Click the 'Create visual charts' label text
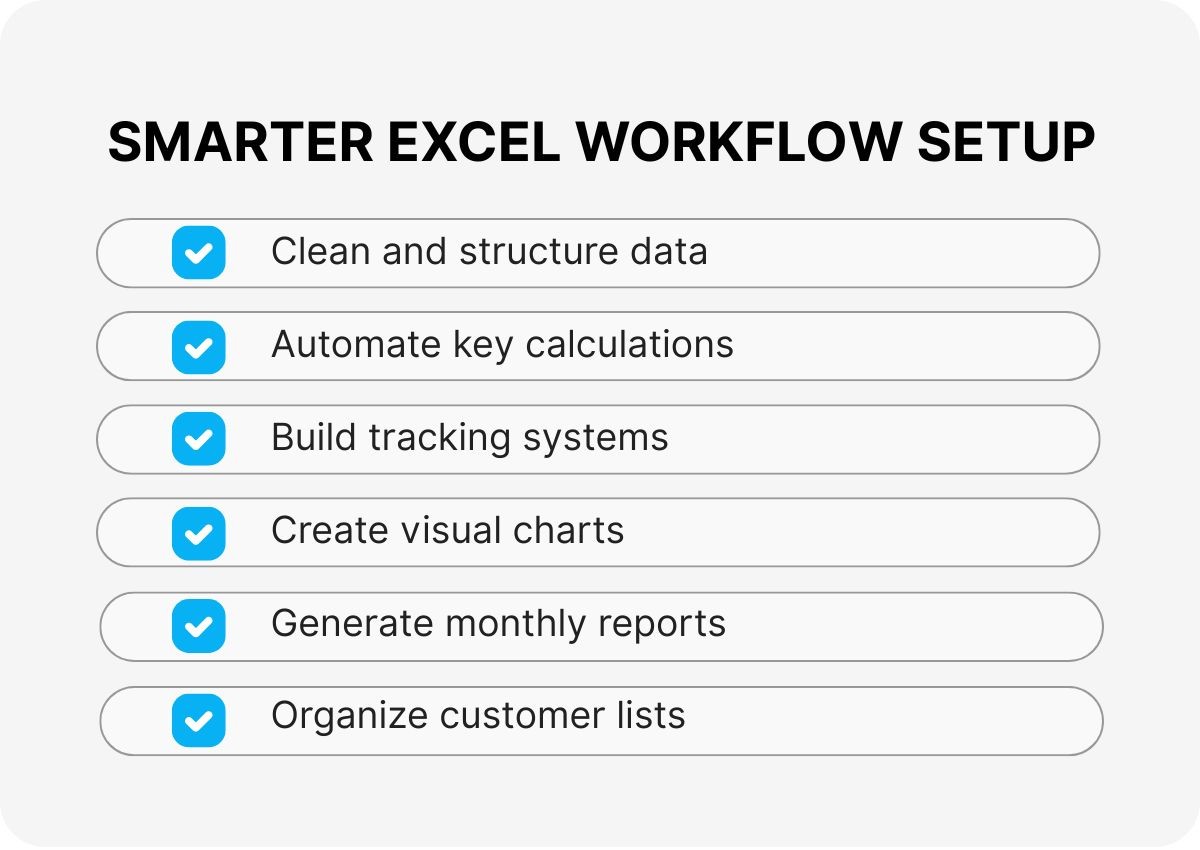The width and height of the screenshot is (1200, 850). [447, 530]
